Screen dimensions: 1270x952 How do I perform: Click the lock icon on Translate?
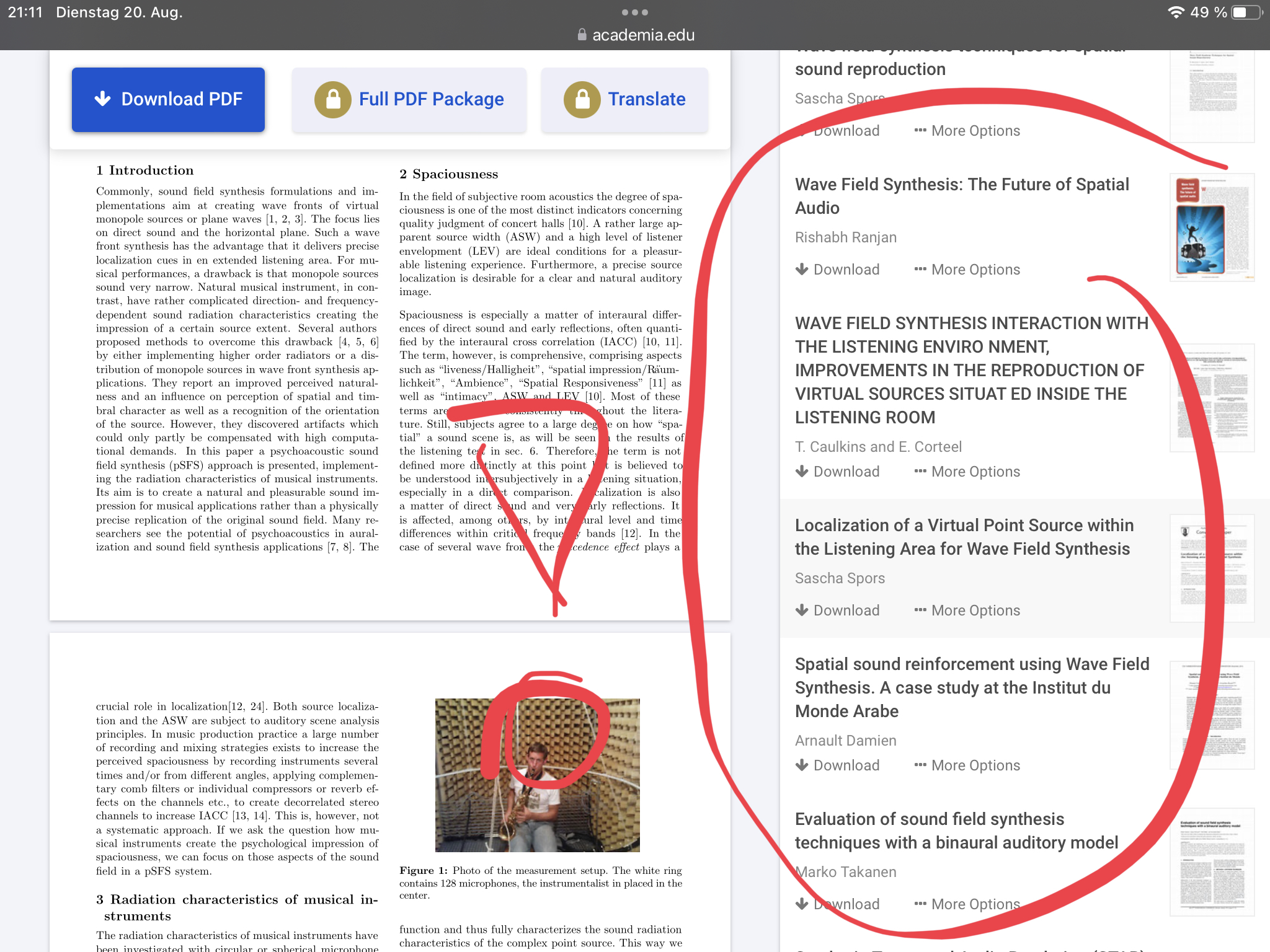[582, 99]
